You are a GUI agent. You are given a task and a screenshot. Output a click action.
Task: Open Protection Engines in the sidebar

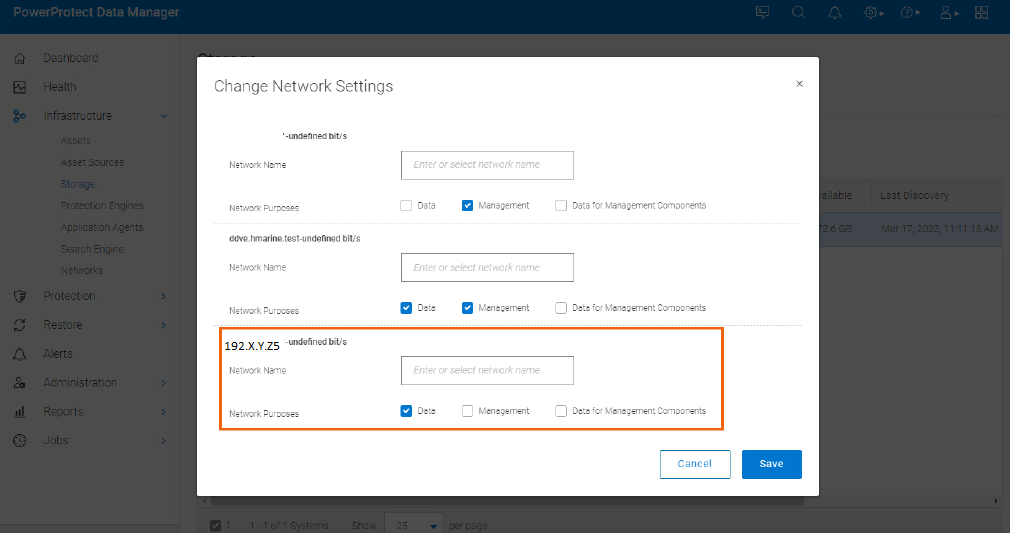pyautogui.click(x=102, y=206)
